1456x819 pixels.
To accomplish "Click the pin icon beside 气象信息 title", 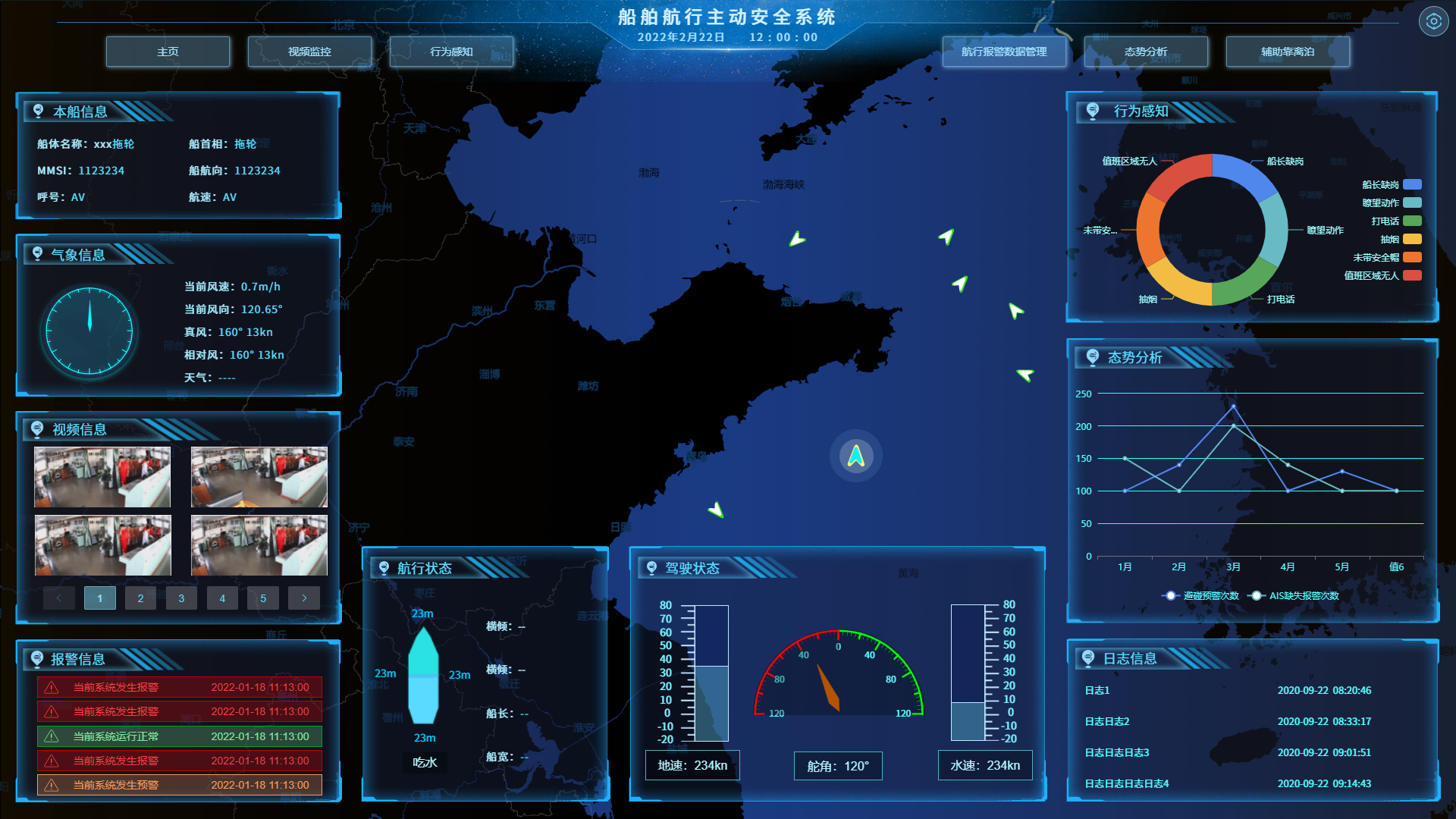I will pos(37,254).
